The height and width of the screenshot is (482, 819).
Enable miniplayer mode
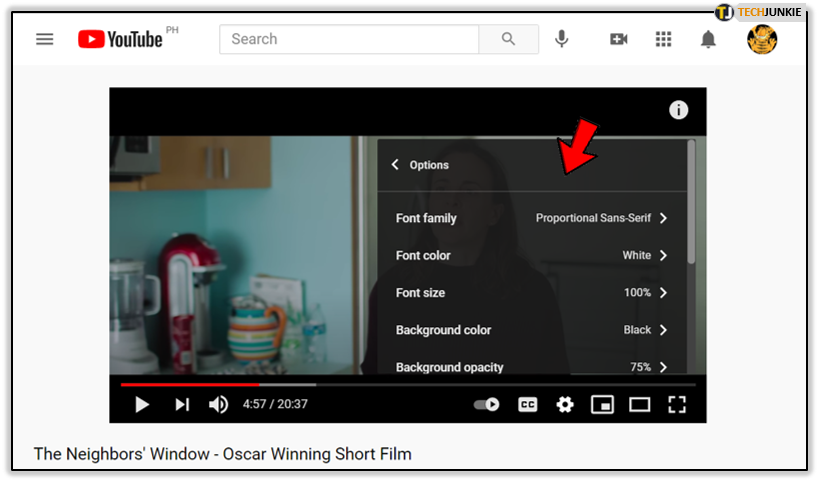(602, 404)
